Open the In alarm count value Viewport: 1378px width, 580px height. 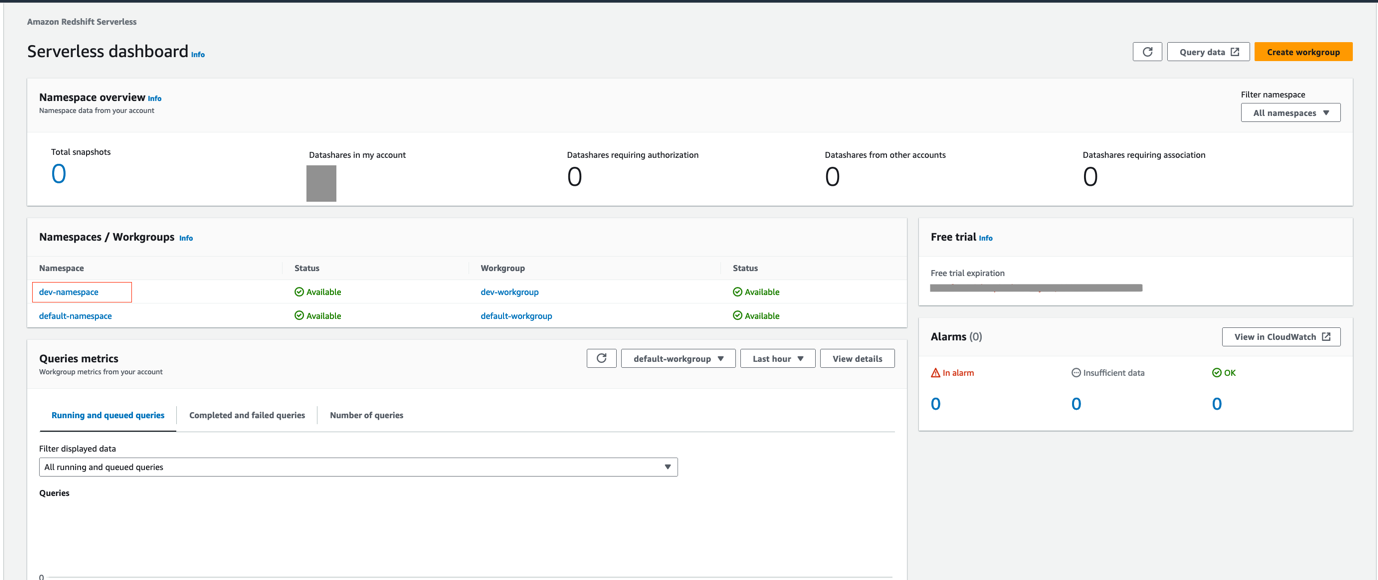[x=936, y=404]
